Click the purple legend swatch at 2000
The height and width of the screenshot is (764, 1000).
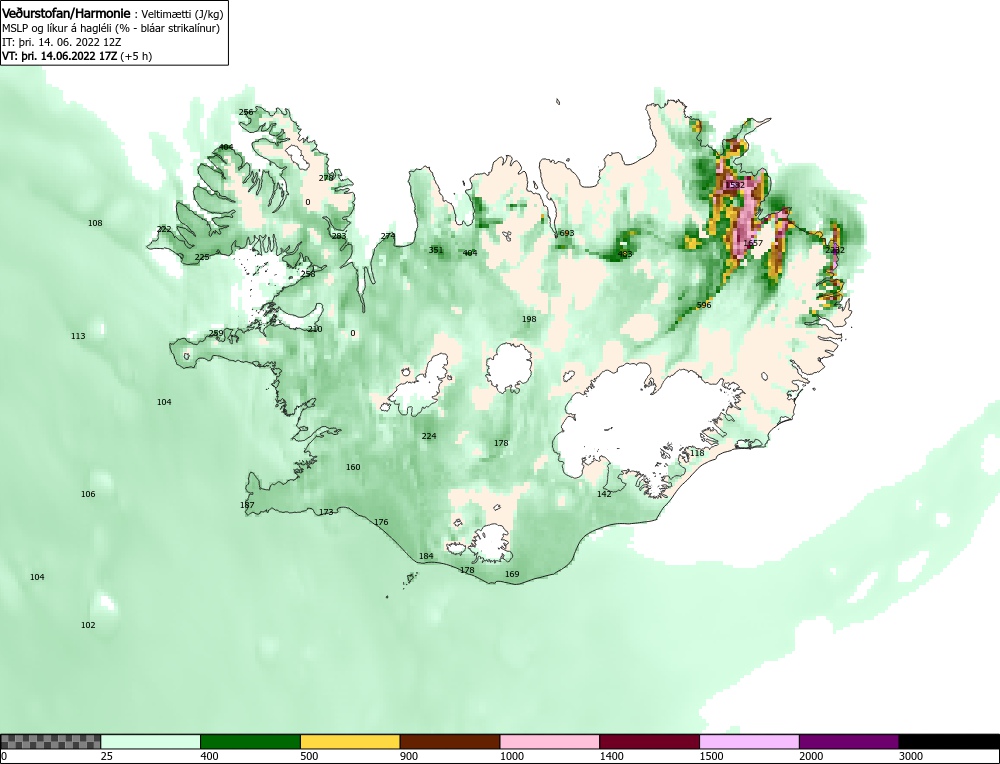(x=849, y=742)
